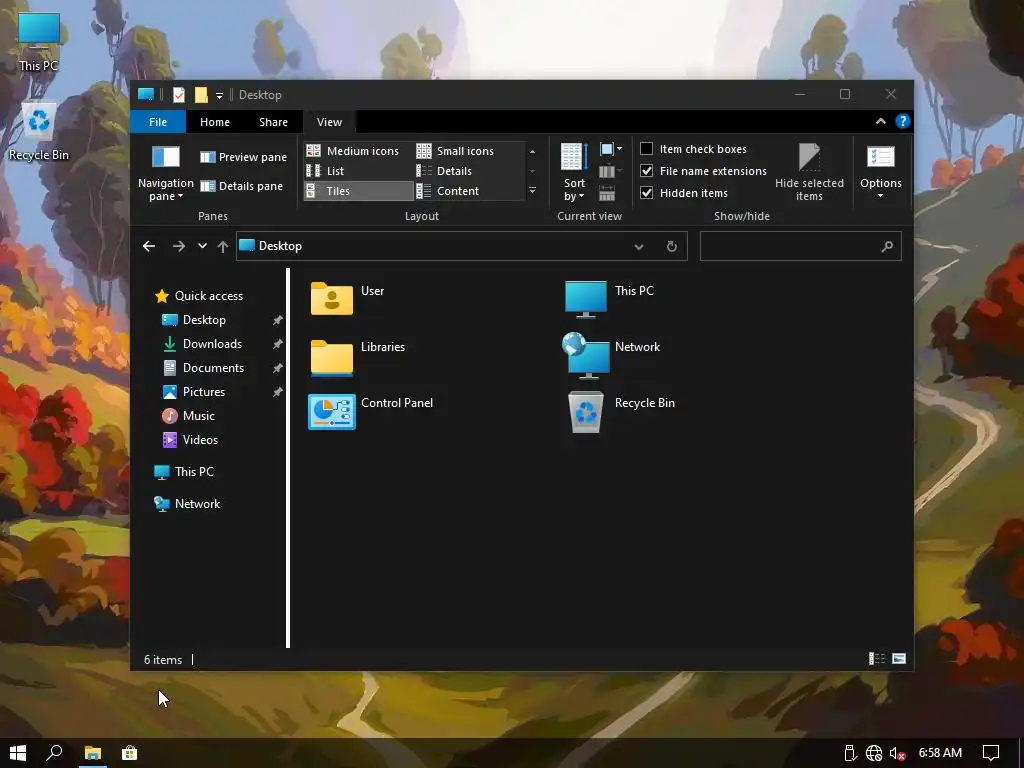Open Pictures in the sidebar
The image size is (1024, 768).
194,392
